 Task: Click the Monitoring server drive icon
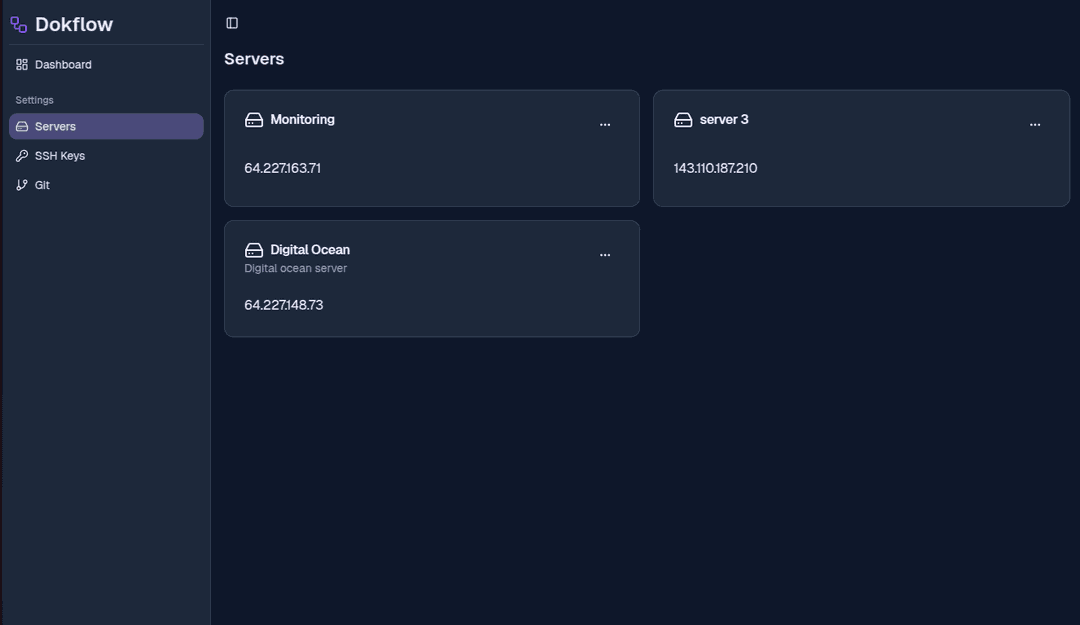(253, 120)
